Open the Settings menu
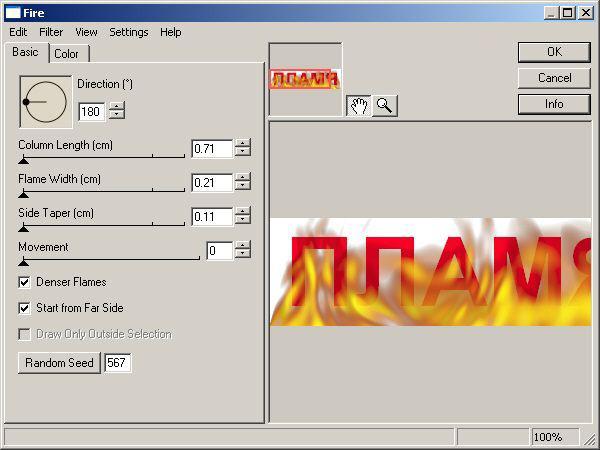 (129, 32)
